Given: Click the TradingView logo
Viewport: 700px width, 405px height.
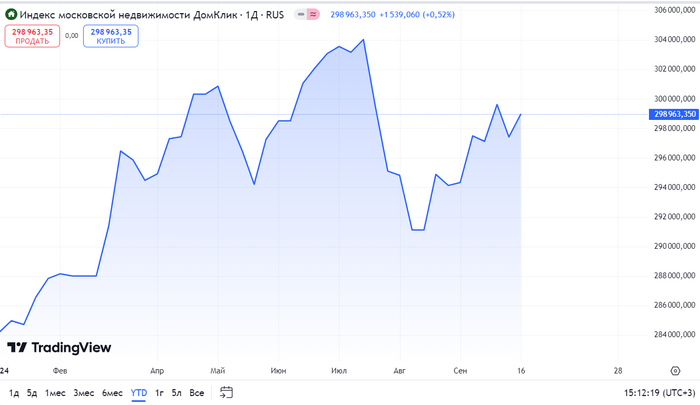Looking at the screenshot, I should [x=59, y=348].
